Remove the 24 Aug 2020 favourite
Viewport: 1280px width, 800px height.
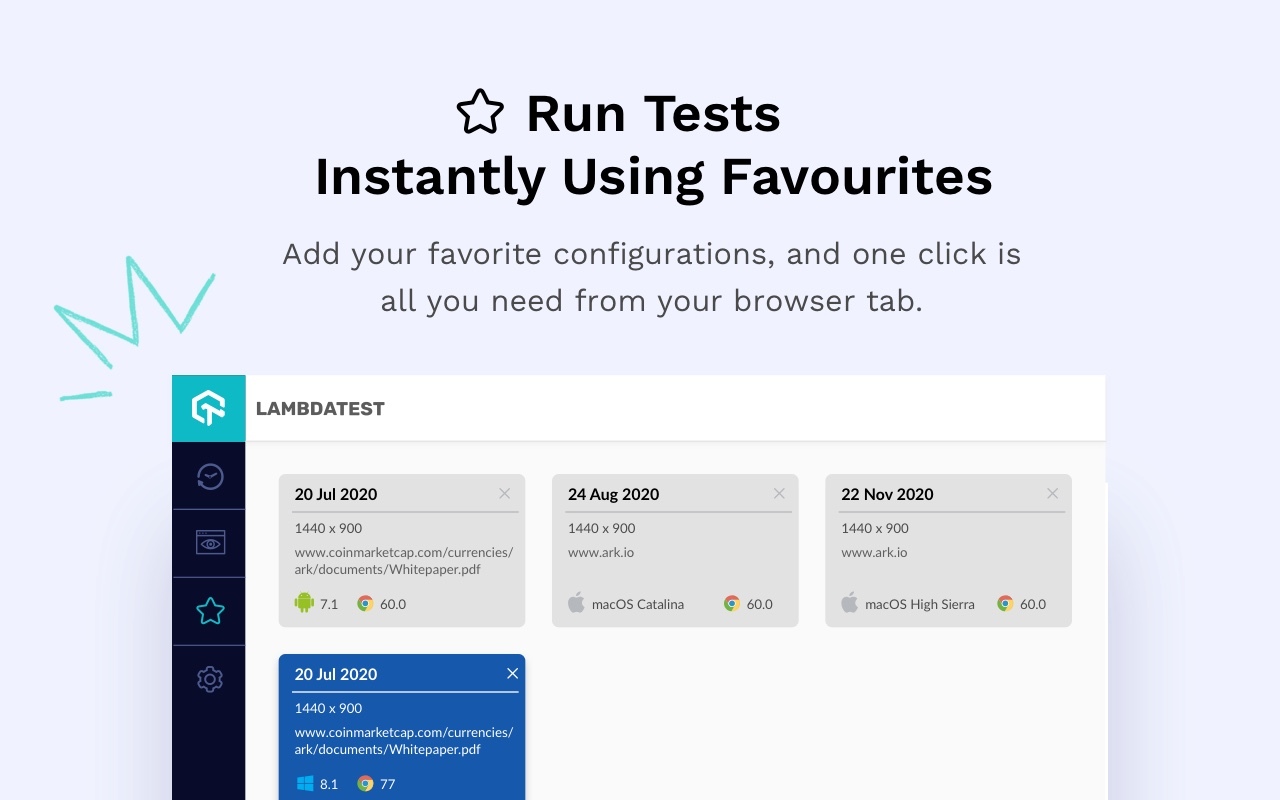coord(779,493)
